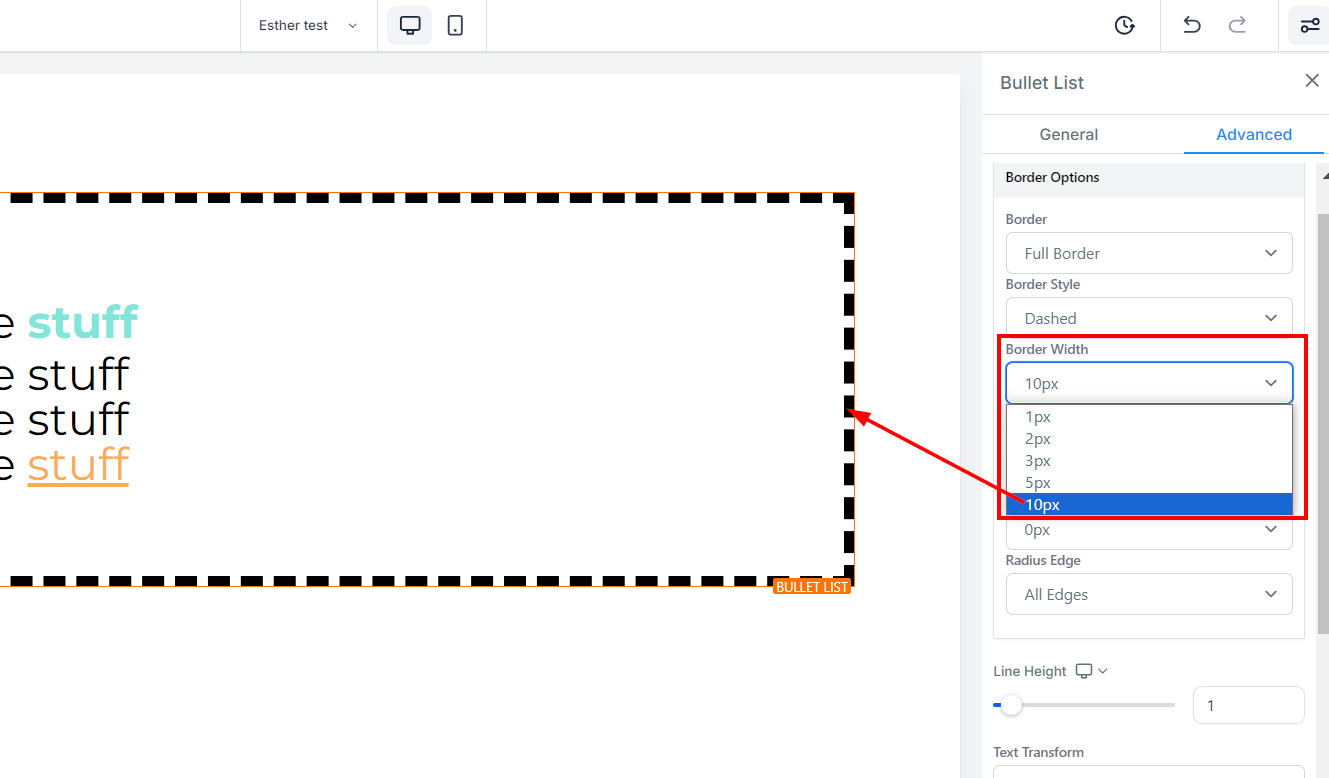Click the orange underlined stuff link
The height and width of the screenshot is (778, 1329).
point(78,466)
